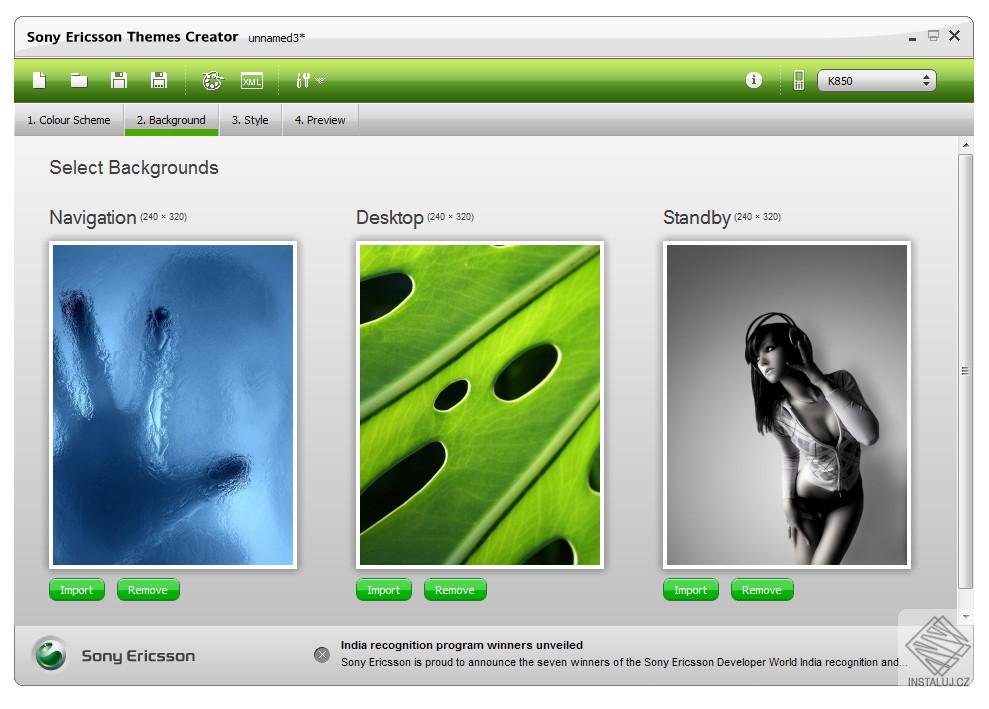Open the K850 device selector
Viewport: 989px width, 709px height.
click(875, 79)
